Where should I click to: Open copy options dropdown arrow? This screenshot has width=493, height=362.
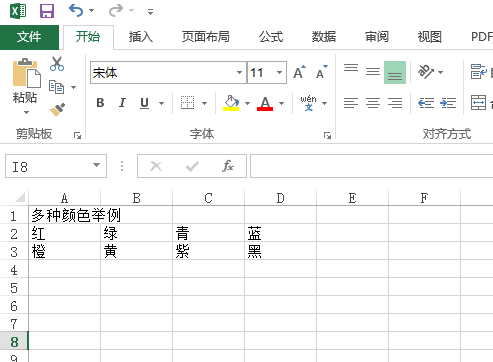tap(74, 87)
